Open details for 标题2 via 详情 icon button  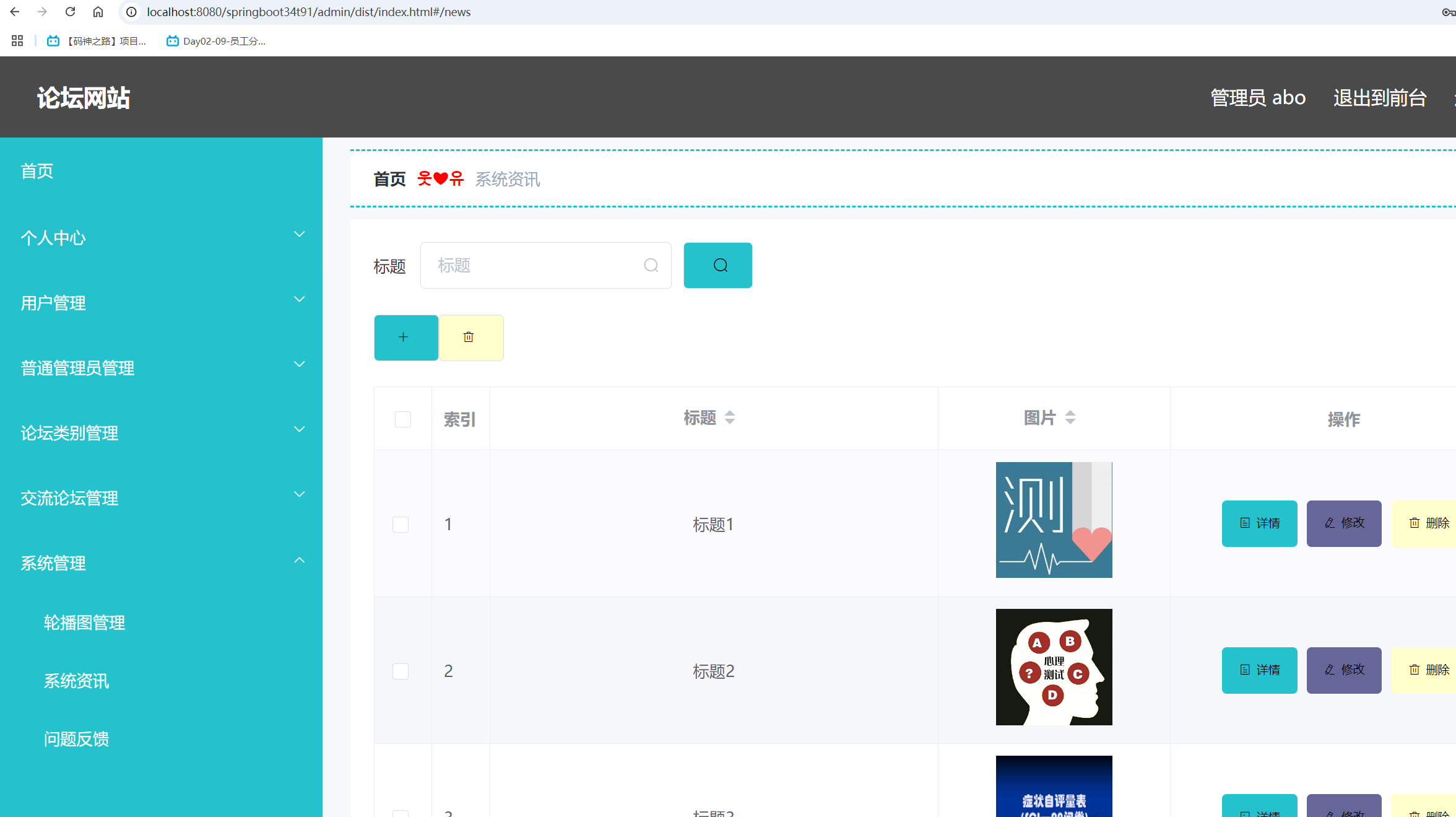(1259, 670)
